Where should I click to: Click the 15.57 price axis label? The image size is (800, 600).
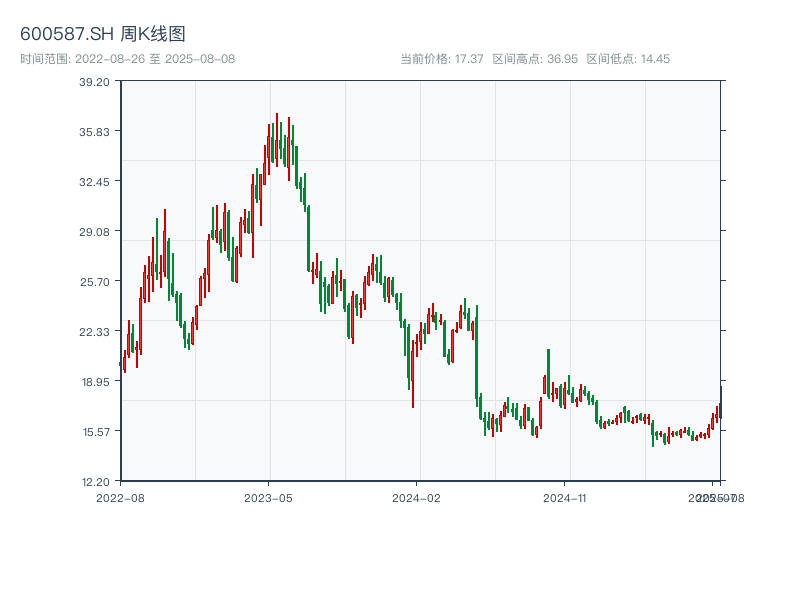pos(94,432)
